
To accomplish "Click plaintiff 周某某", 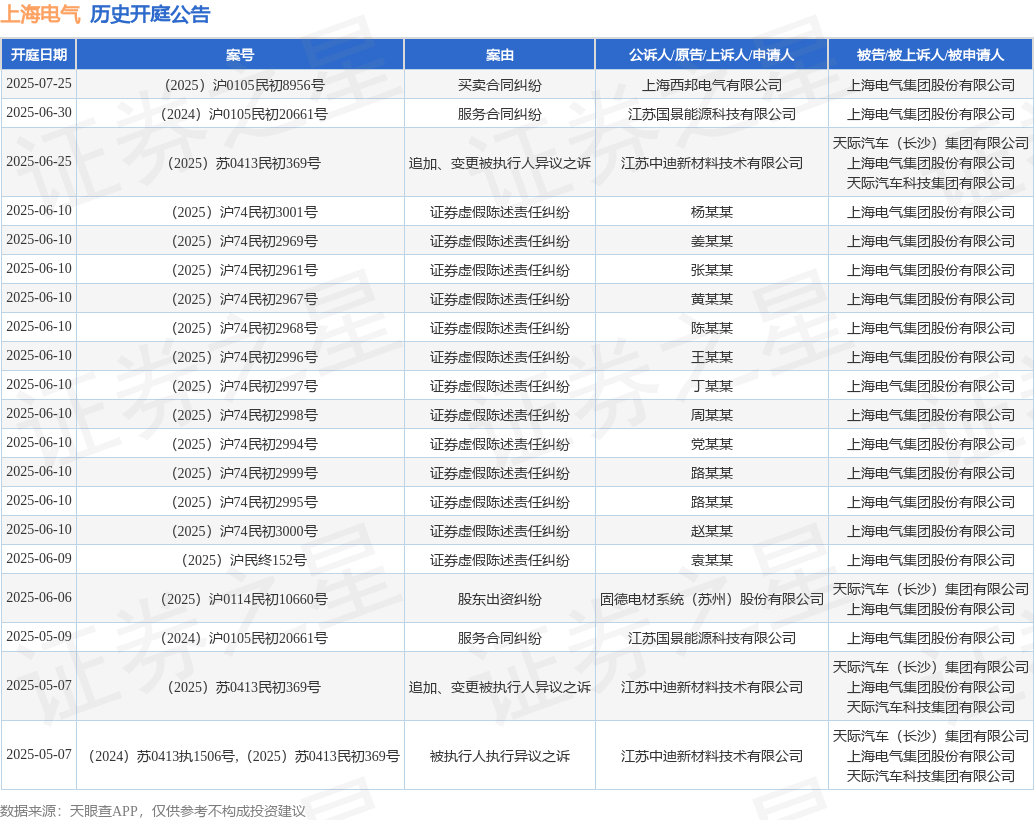I will coord(712,416).
